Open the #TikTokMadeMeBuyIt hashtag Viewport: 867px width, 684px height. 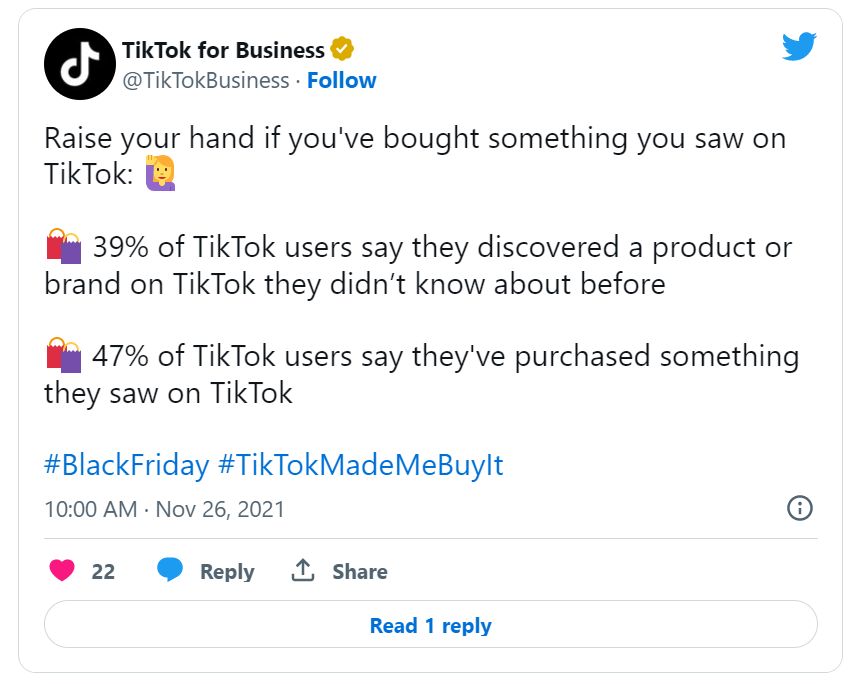point(360,465)
